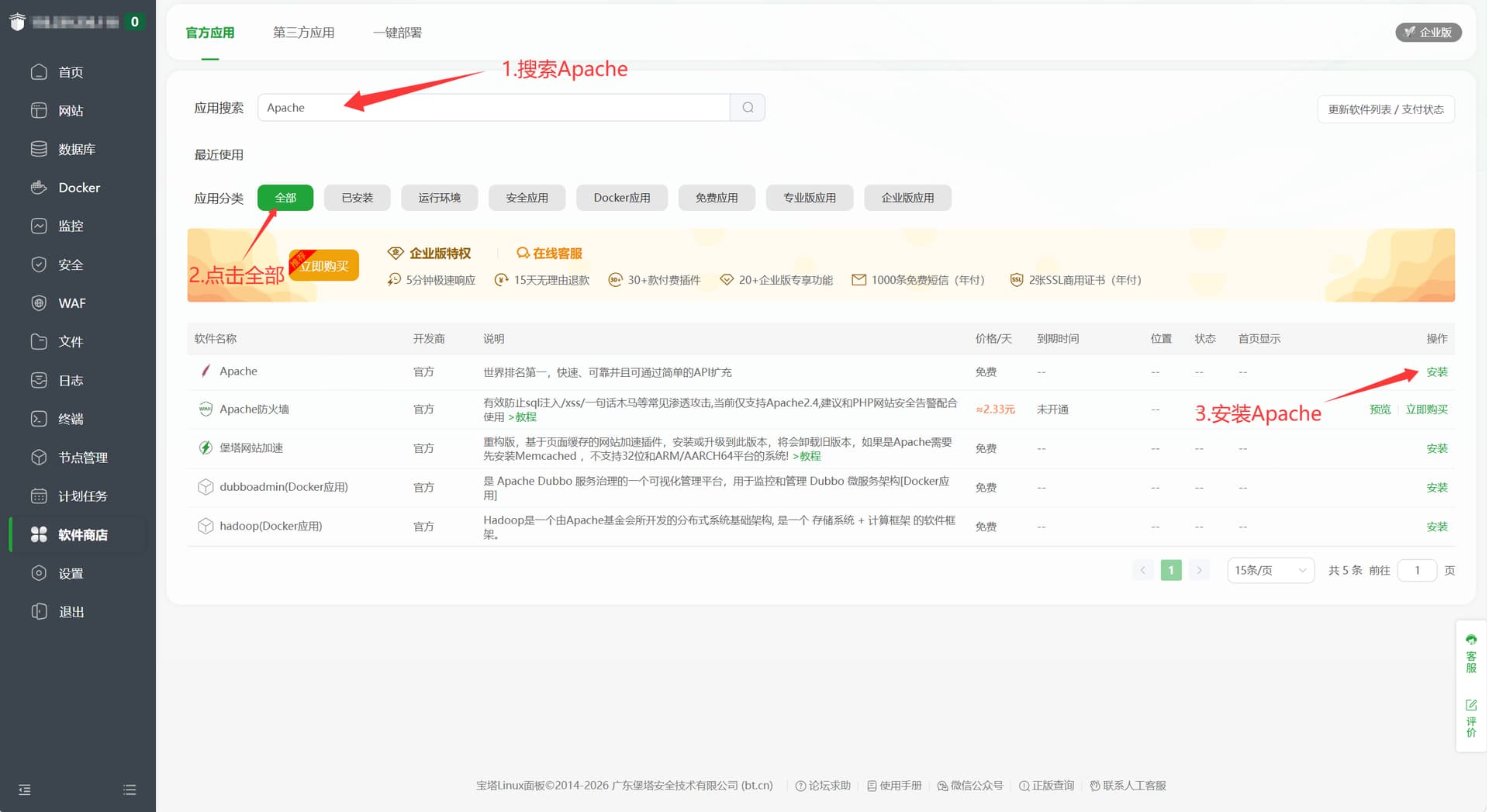
Task: Select the 免费应用 category filter
Action: (717, 198)
